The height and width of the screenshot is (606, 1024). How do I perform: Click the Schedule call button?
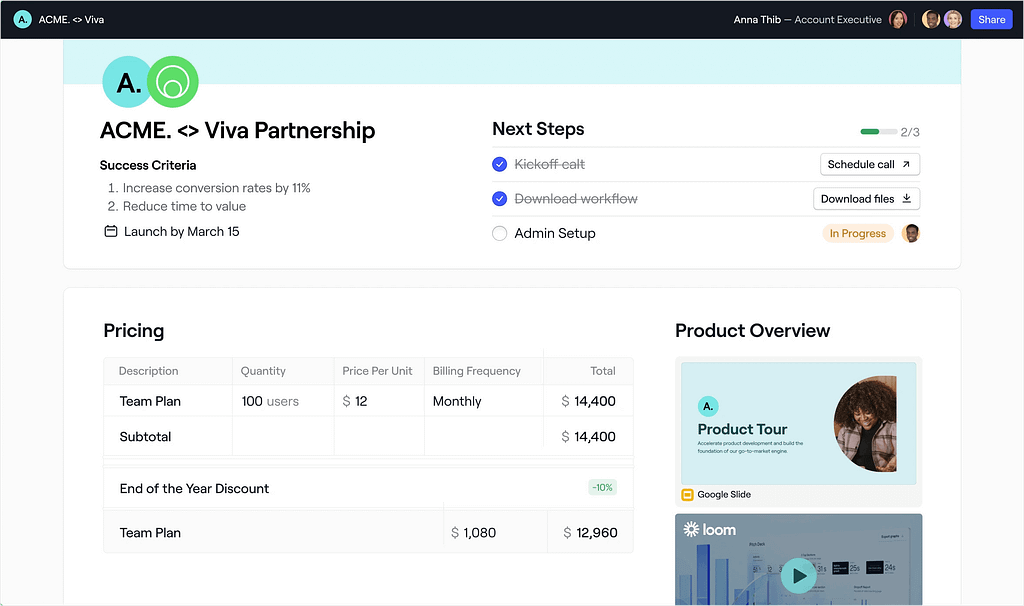click(870, 165)
